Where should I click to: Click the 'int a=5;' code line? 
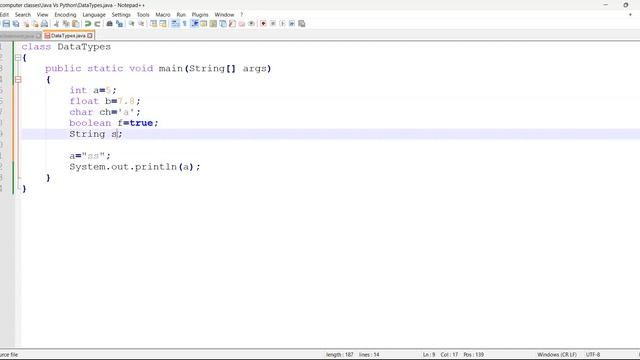(x=93, y=90)
